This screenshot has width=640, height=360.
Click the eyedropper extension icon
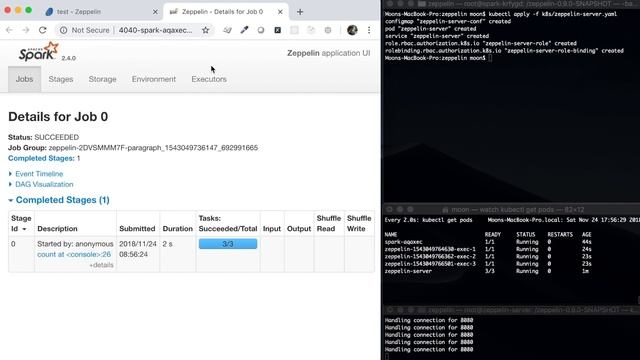click(x=244, y=30)
